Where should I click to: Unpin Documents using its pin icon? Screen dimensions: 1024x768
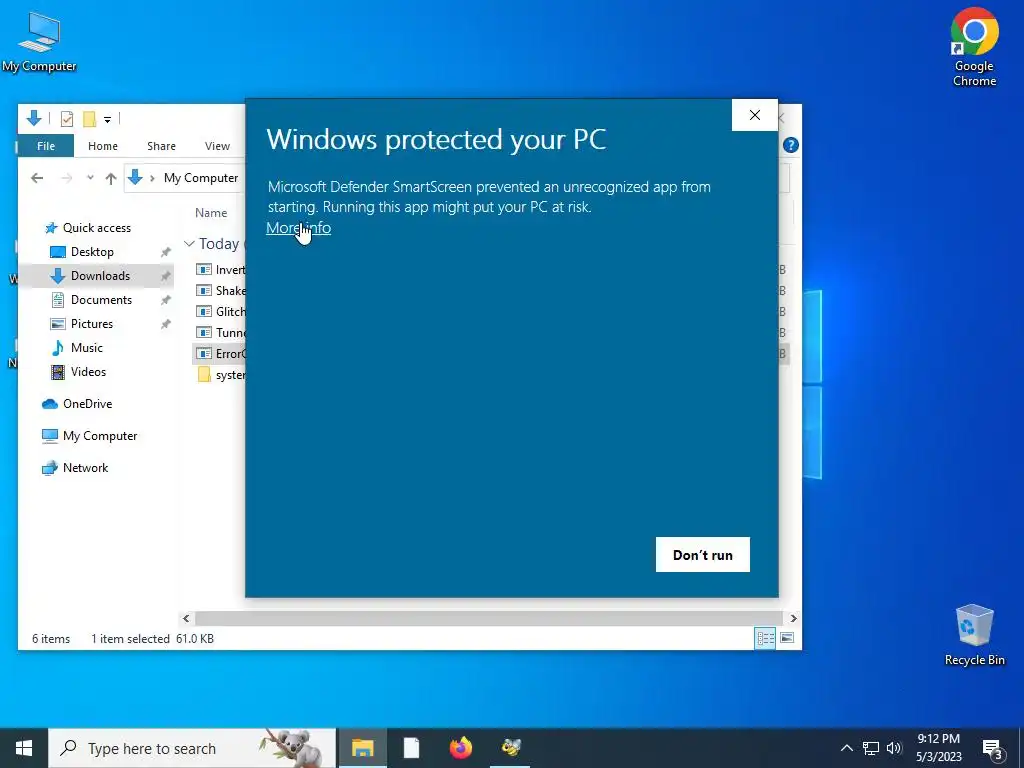coord(166,300)
